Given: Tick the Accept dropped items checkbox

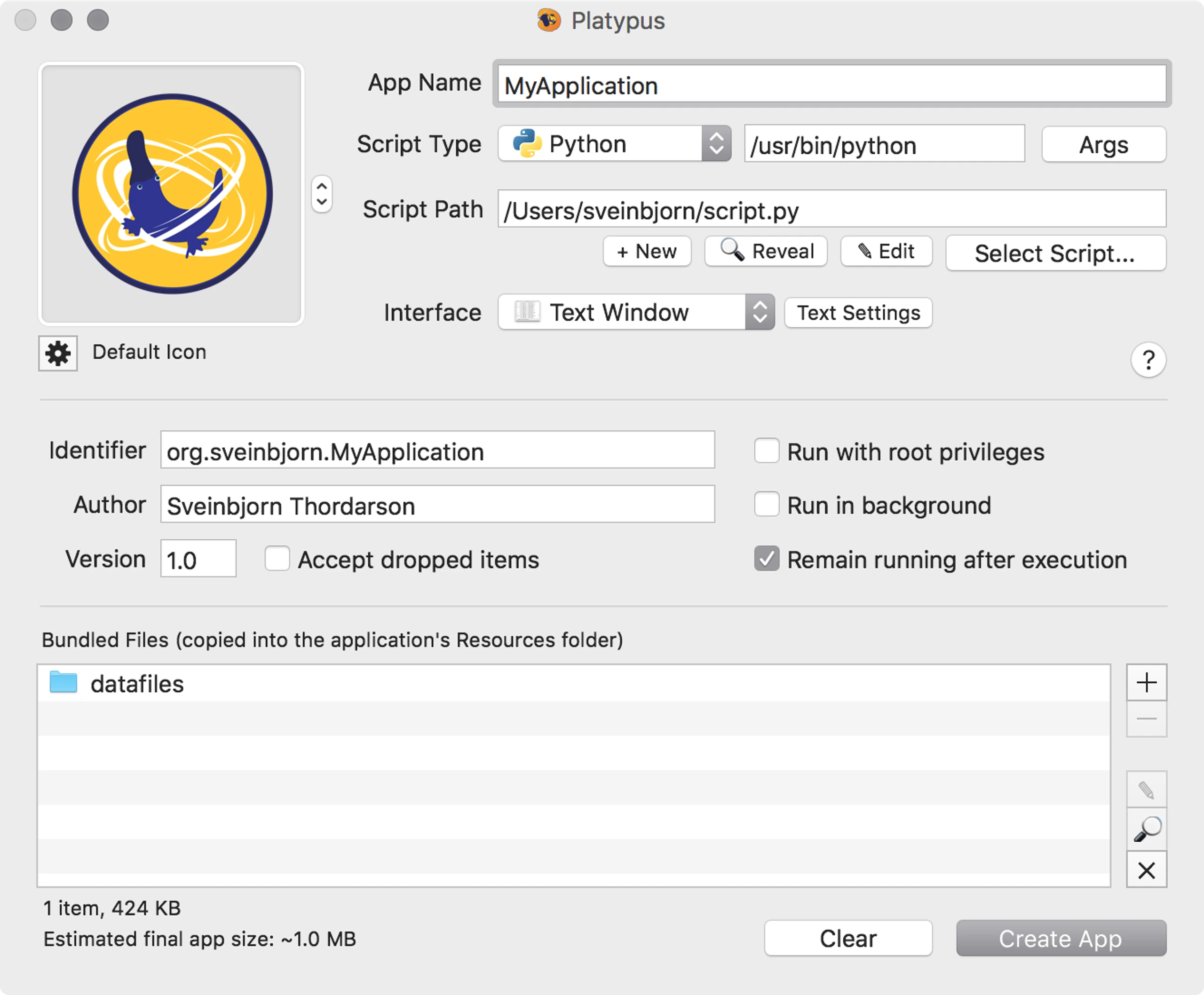Looking at the screenshot, I should (277, 558).
